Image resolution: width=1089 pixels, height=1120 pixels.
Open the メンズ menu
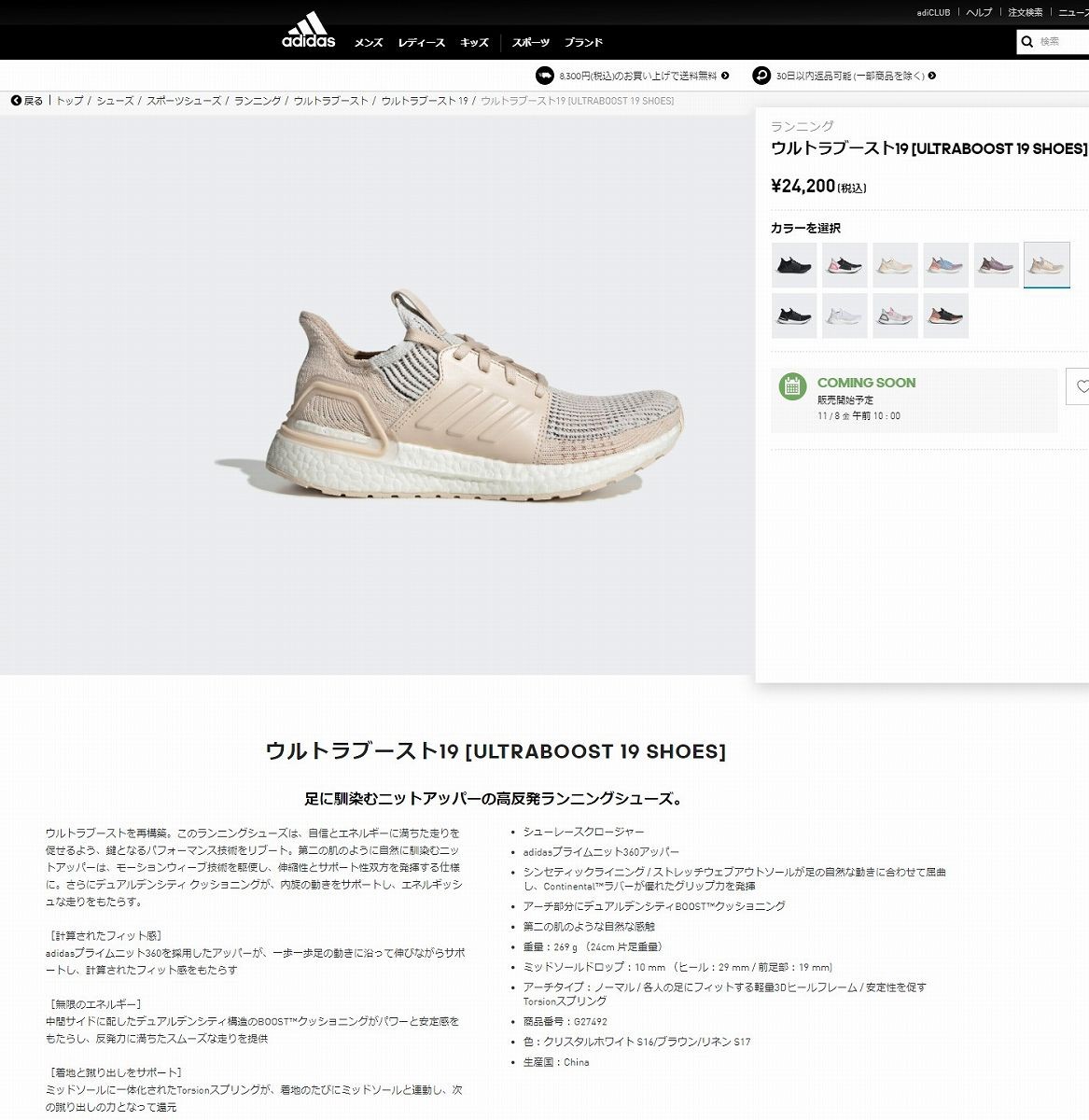click(369, 43)
